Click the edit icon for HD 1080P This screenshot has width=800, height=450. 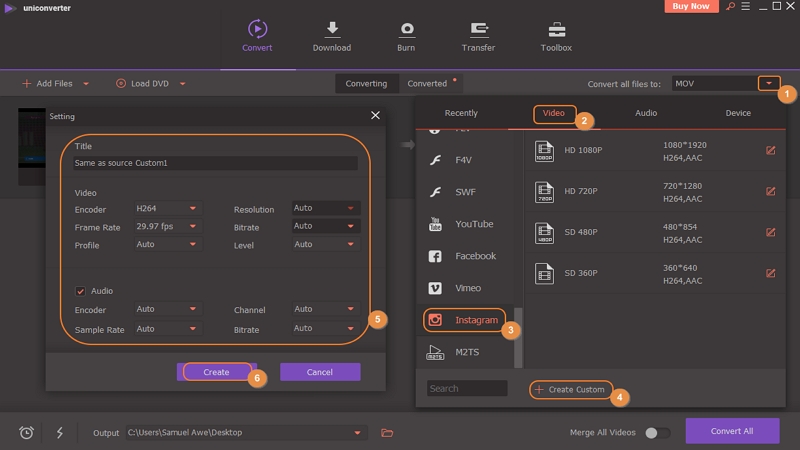pos(770,151)
